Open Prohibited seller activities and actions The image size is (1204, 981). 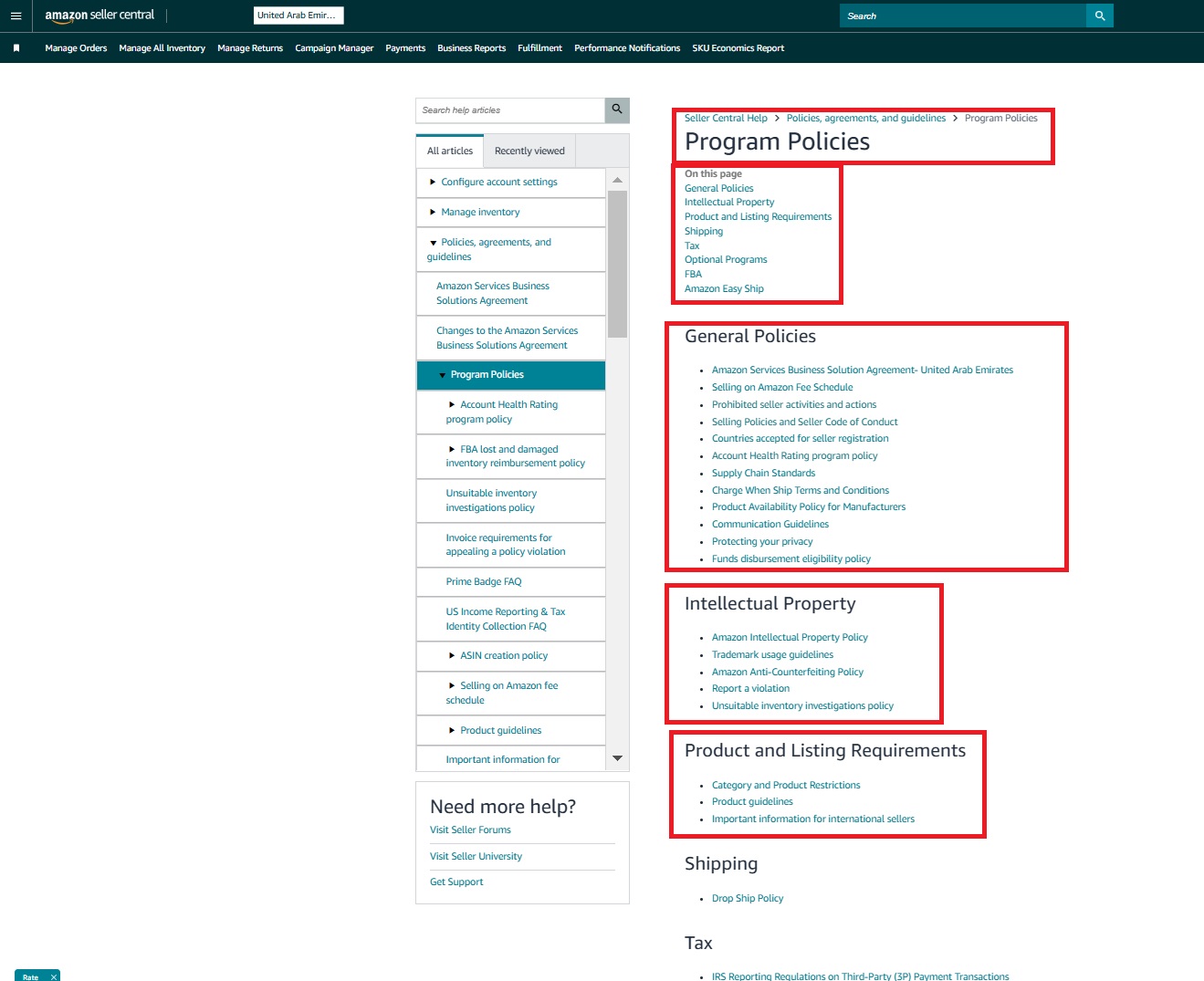click(794, 405)
